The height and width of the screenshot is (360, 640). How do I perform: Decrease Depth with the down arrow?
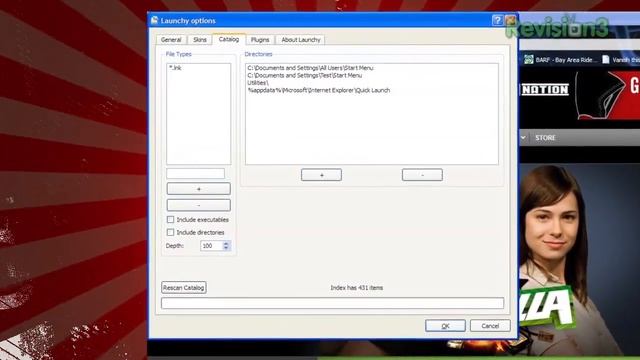pyautogui.click(x=226, y=248)
